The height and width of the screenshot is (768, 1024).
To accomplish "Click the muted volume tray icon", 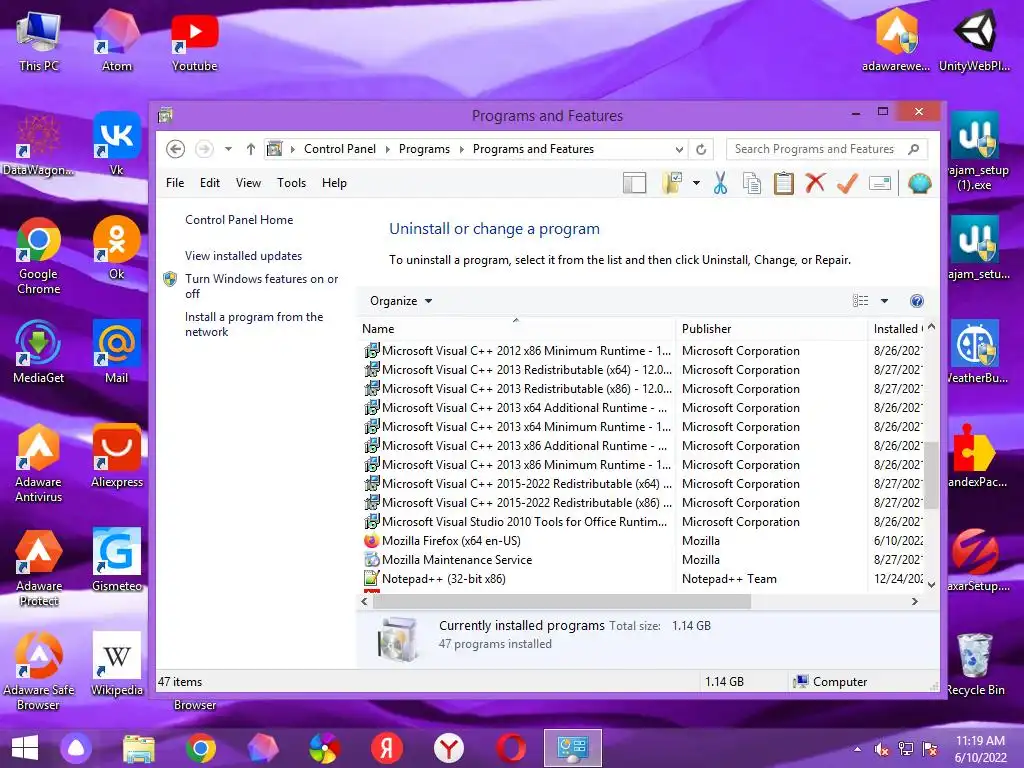I will tap(881, 749).
